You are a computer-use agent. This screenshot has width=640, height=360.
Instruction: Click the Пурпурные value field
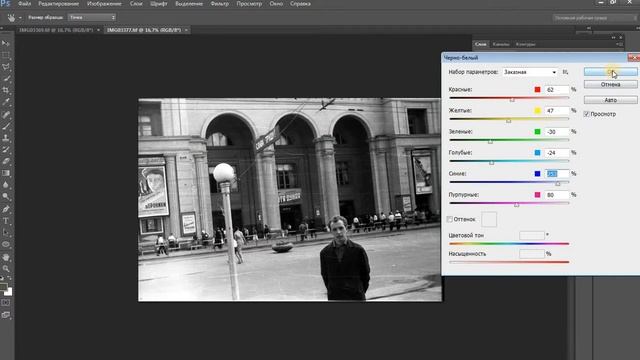click(557, 195)
